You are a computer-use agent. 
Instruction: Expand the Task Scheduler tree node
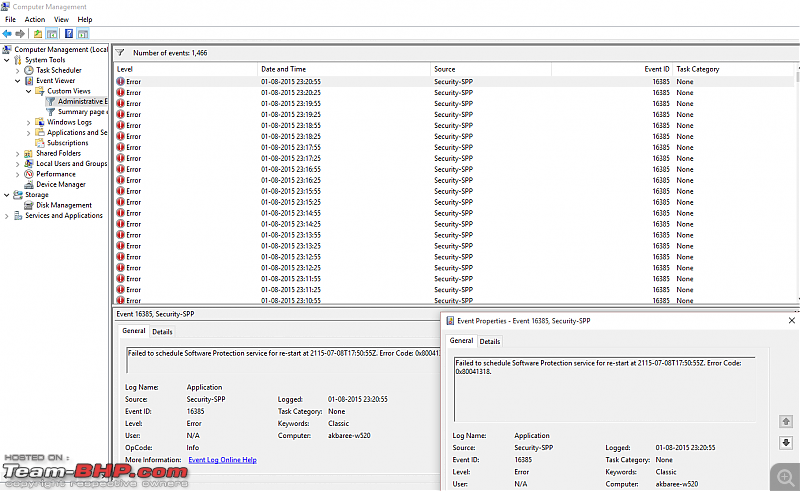[18, 70]
